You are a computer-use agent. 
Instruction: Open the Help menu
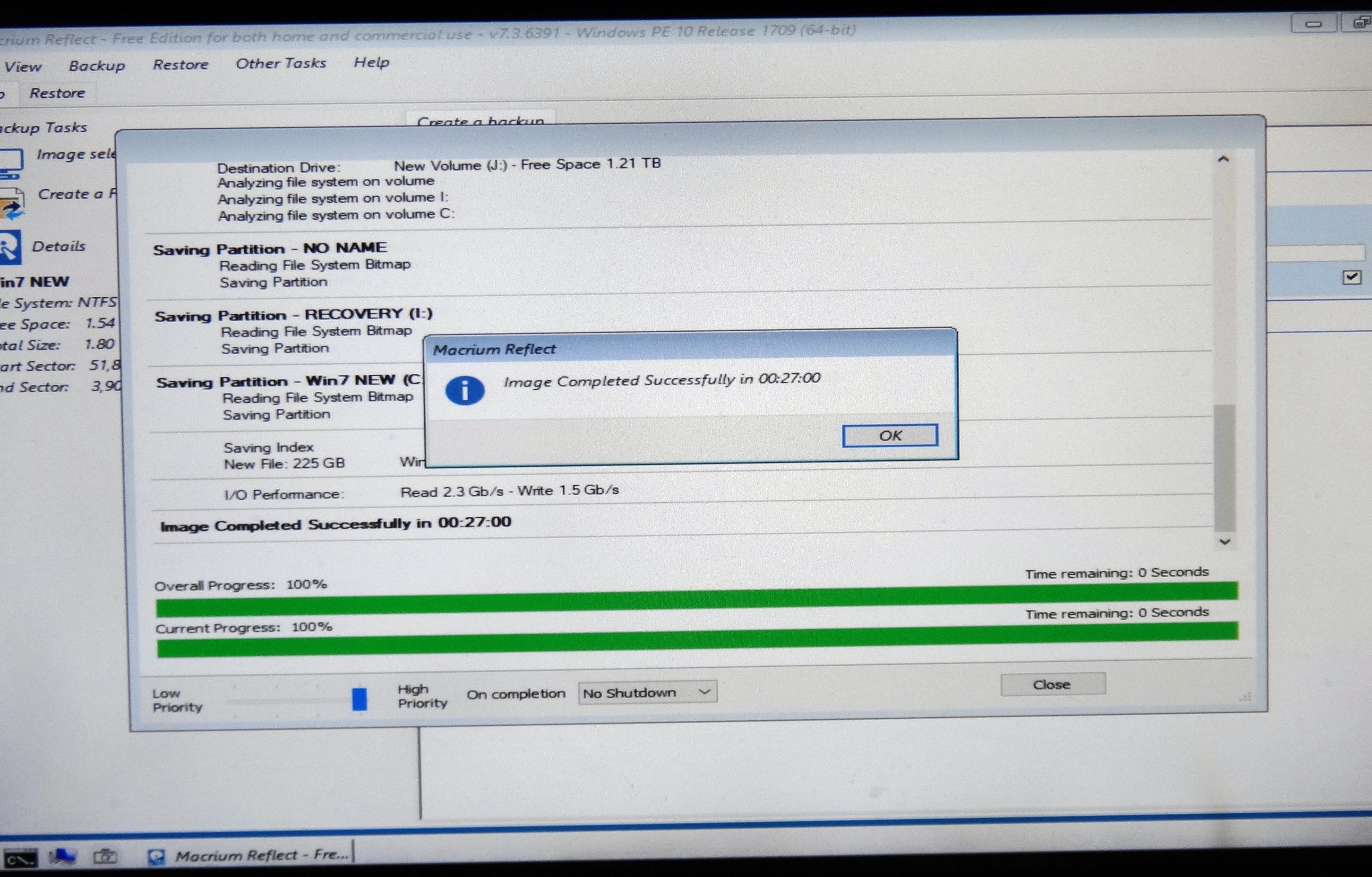[372, 62]
